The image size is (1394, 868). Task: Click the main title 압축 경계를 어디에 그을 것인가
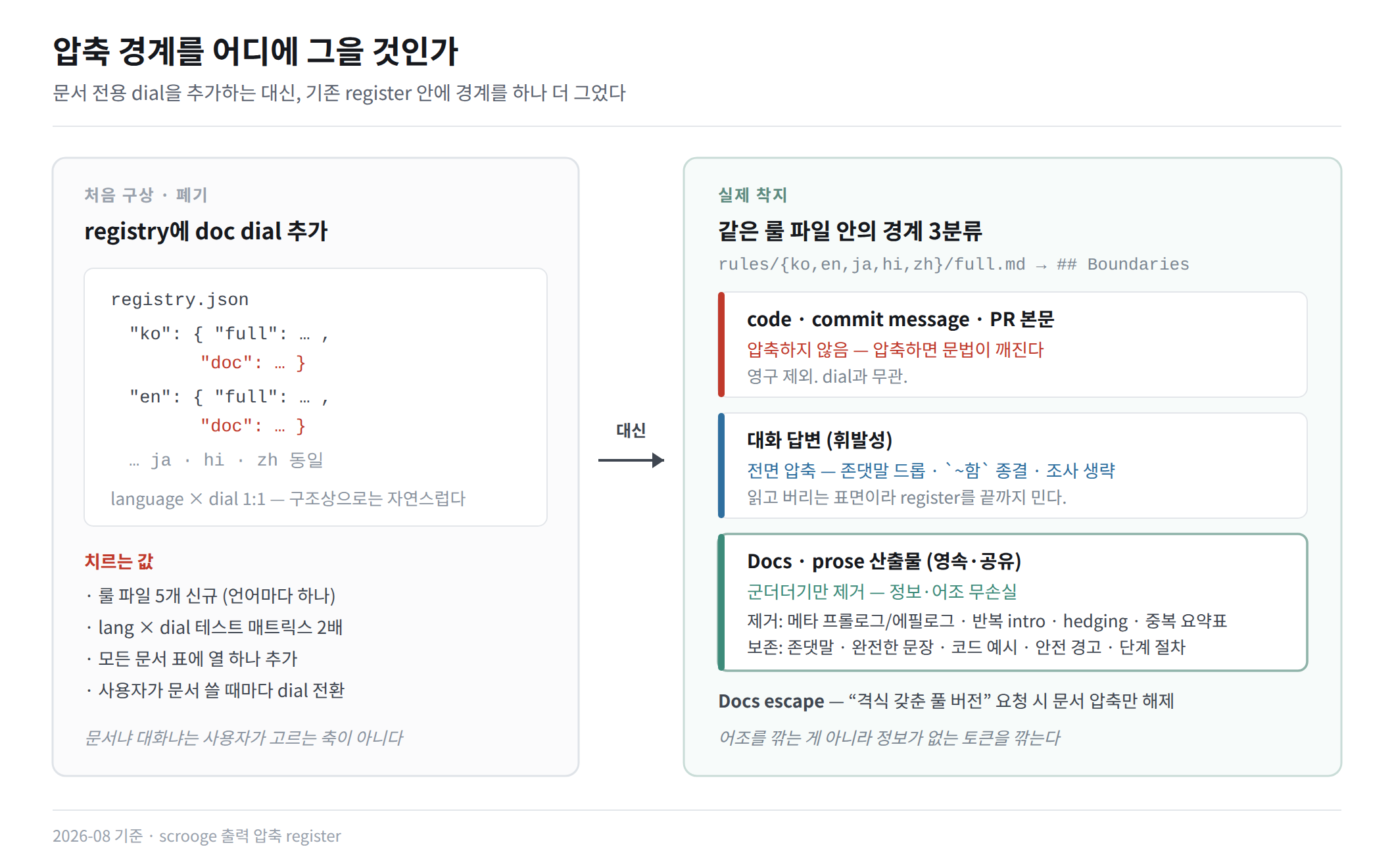255,51
